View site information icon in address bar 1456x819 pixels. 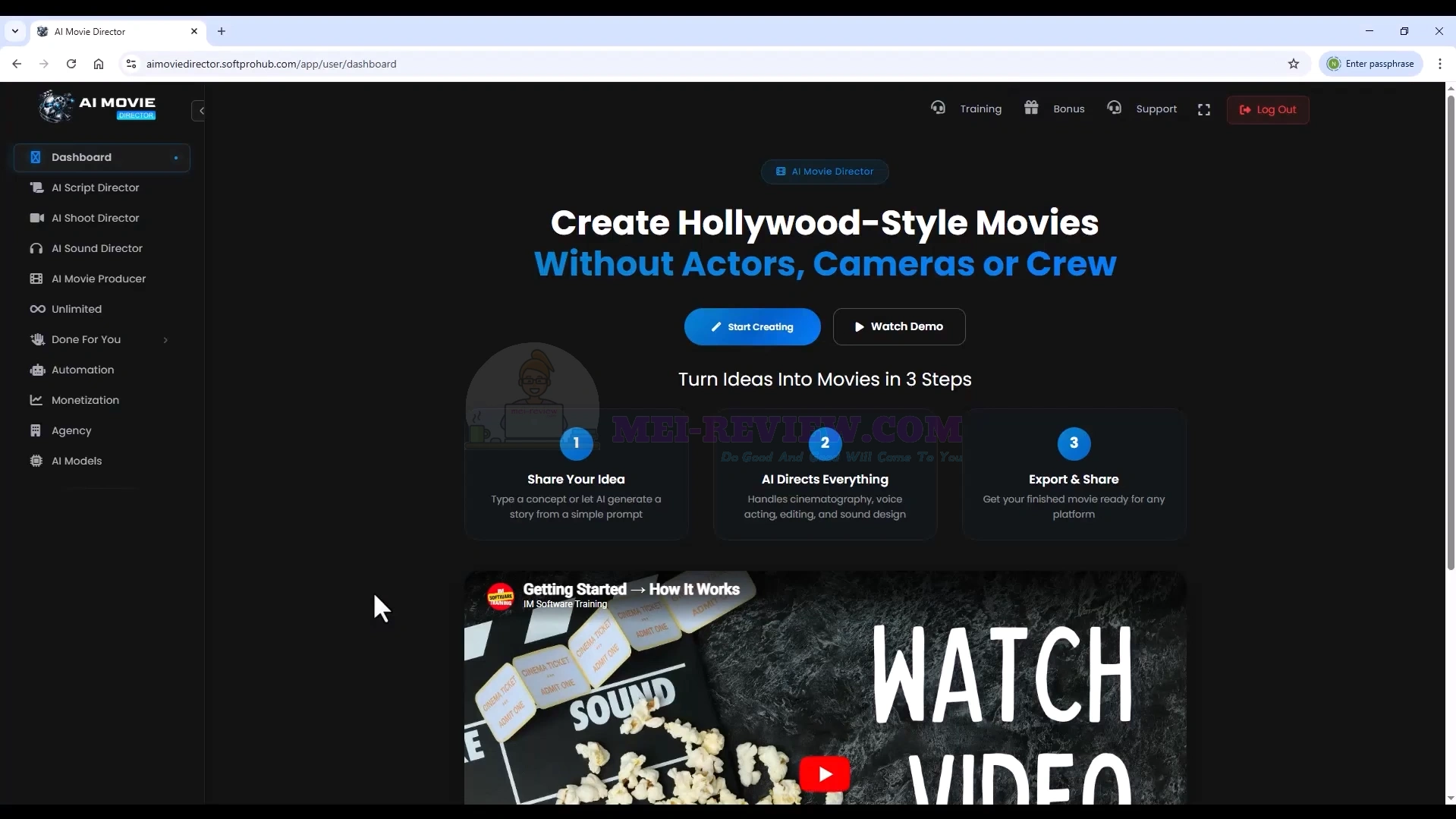click(x=131, y=64)
